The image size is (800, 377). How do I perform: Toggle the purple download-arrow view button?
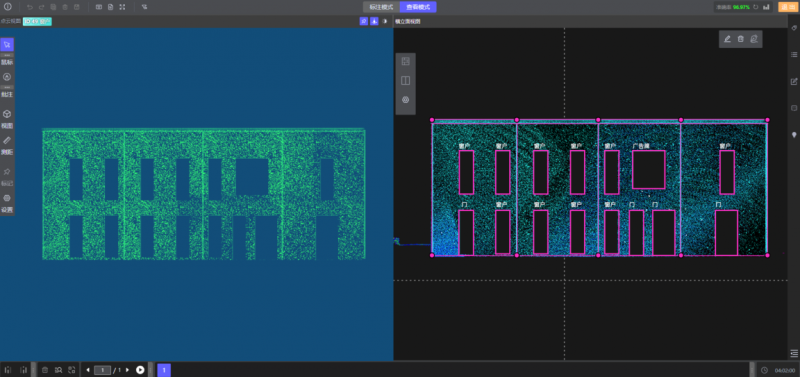(374, 21)
